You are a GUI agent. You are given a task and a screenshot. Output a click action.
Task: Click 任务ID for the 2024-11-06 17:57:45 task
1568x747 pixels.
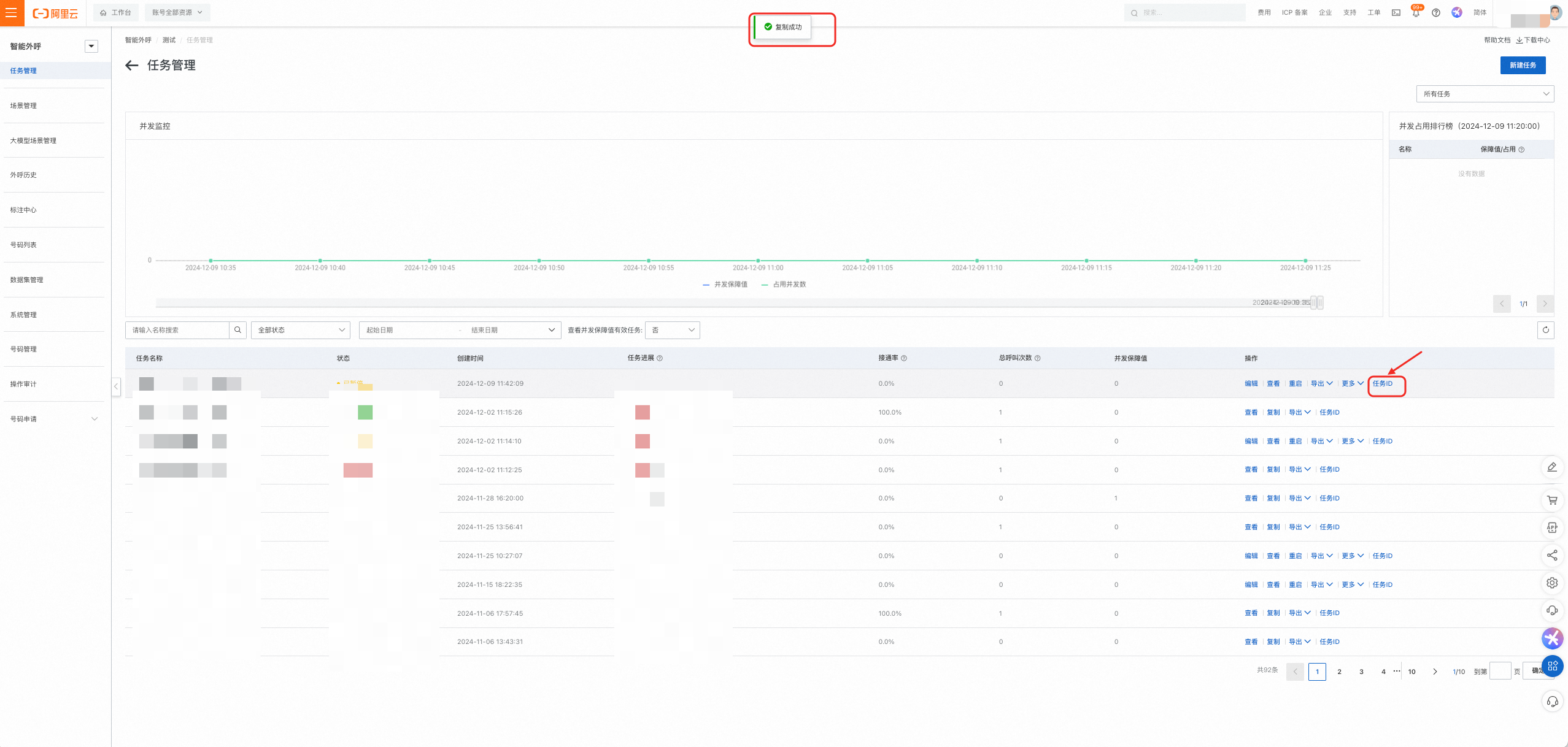1329,613
